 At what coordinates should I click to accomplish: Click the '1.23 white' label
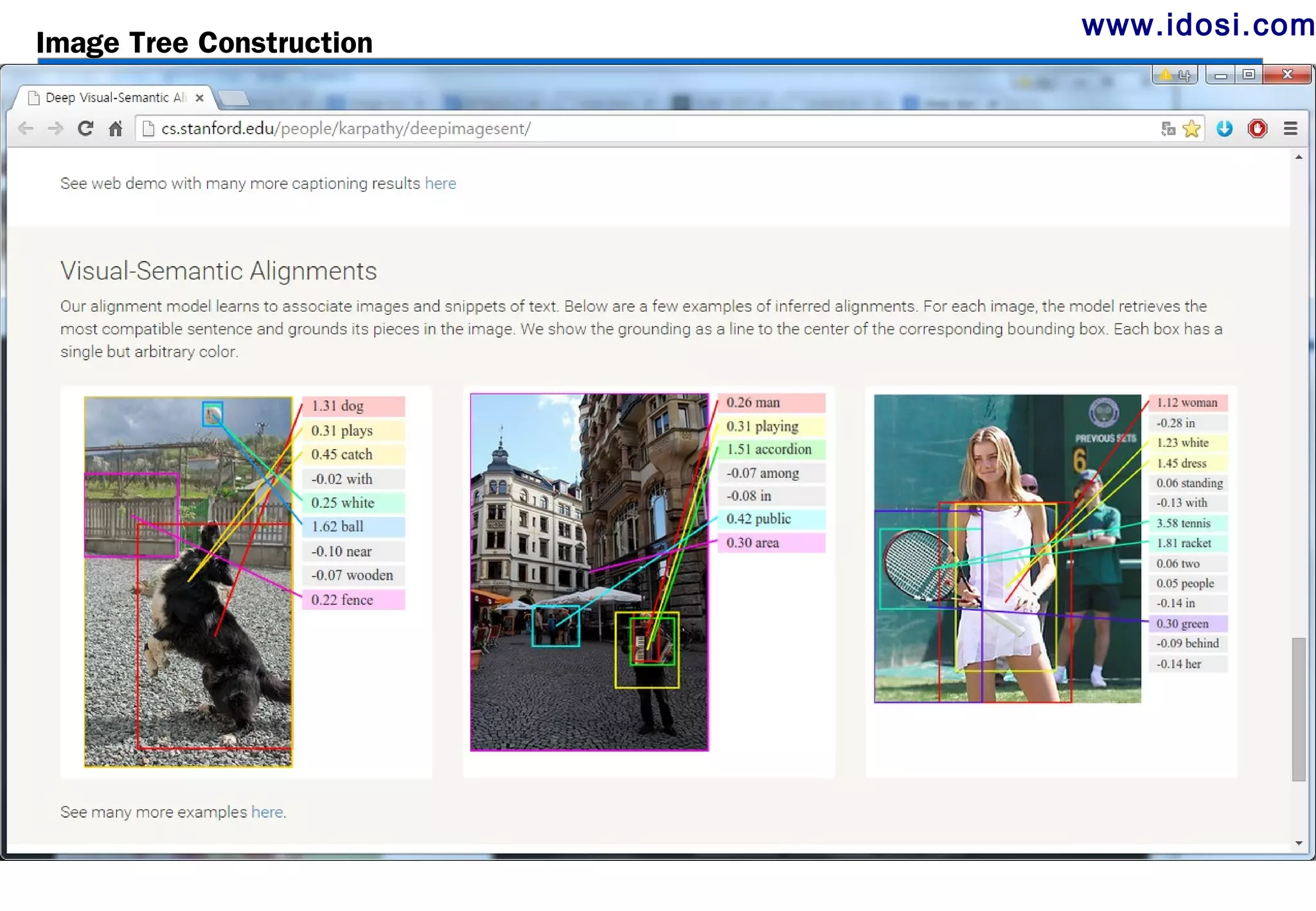[1188, 443]
